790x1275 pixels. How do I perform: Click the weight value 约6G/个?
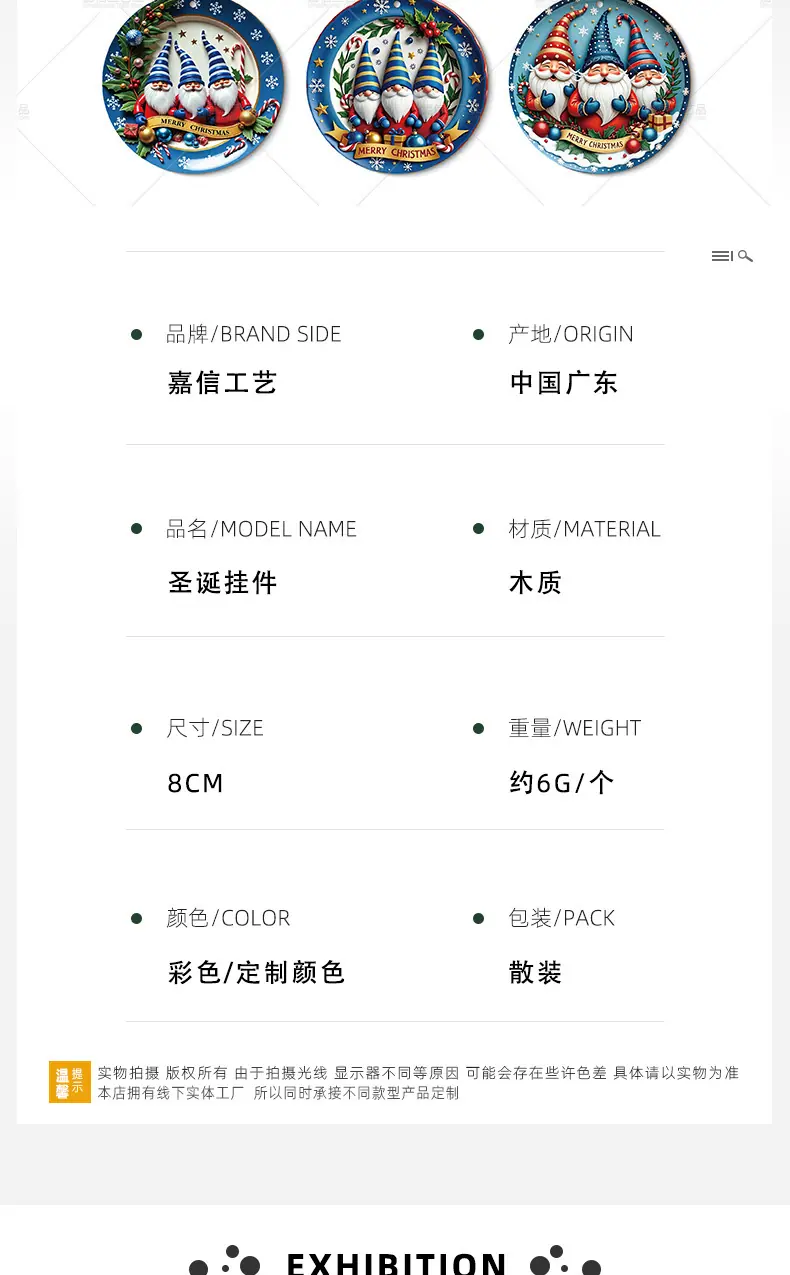562,783
